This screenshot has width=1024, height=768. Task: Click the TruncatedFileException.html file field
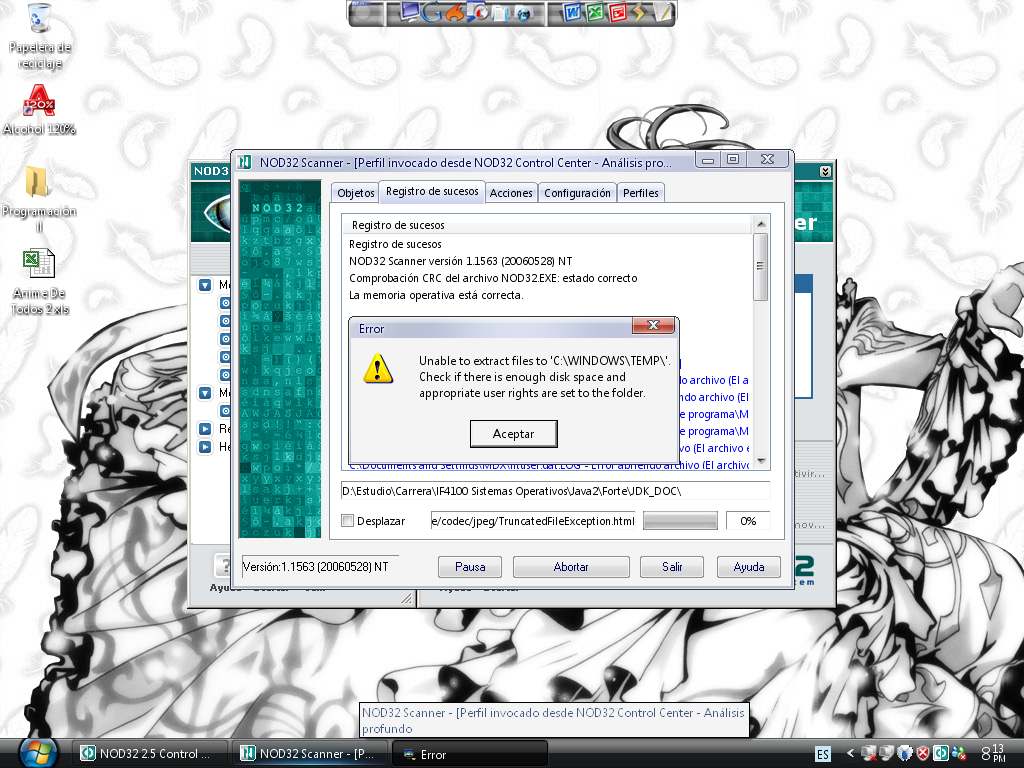(x=533, y=520)
